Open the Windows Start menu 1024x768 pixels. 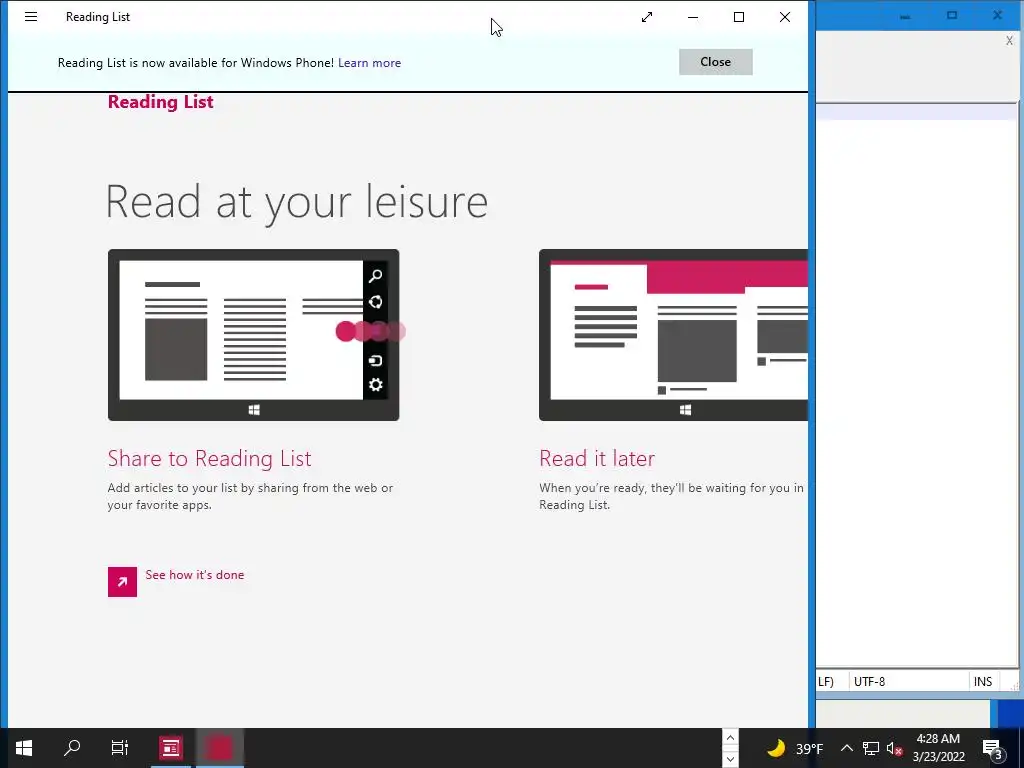coord(24,748)
